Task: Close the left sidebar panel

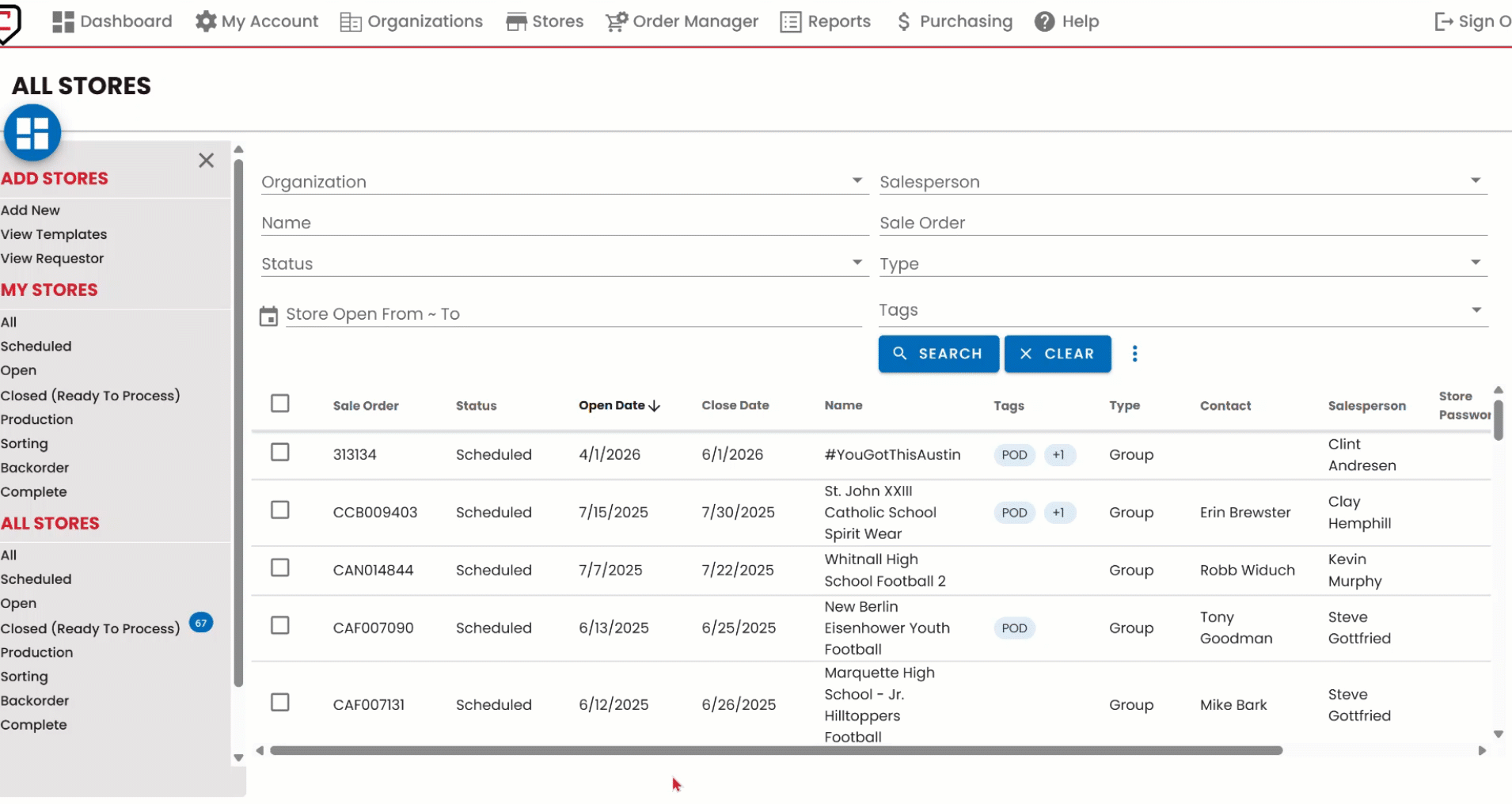Action: [206, 161]
